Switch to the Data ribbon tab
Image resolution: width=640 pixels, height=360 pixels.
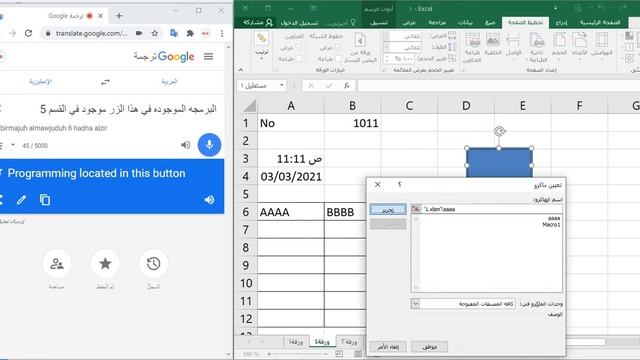465,22
